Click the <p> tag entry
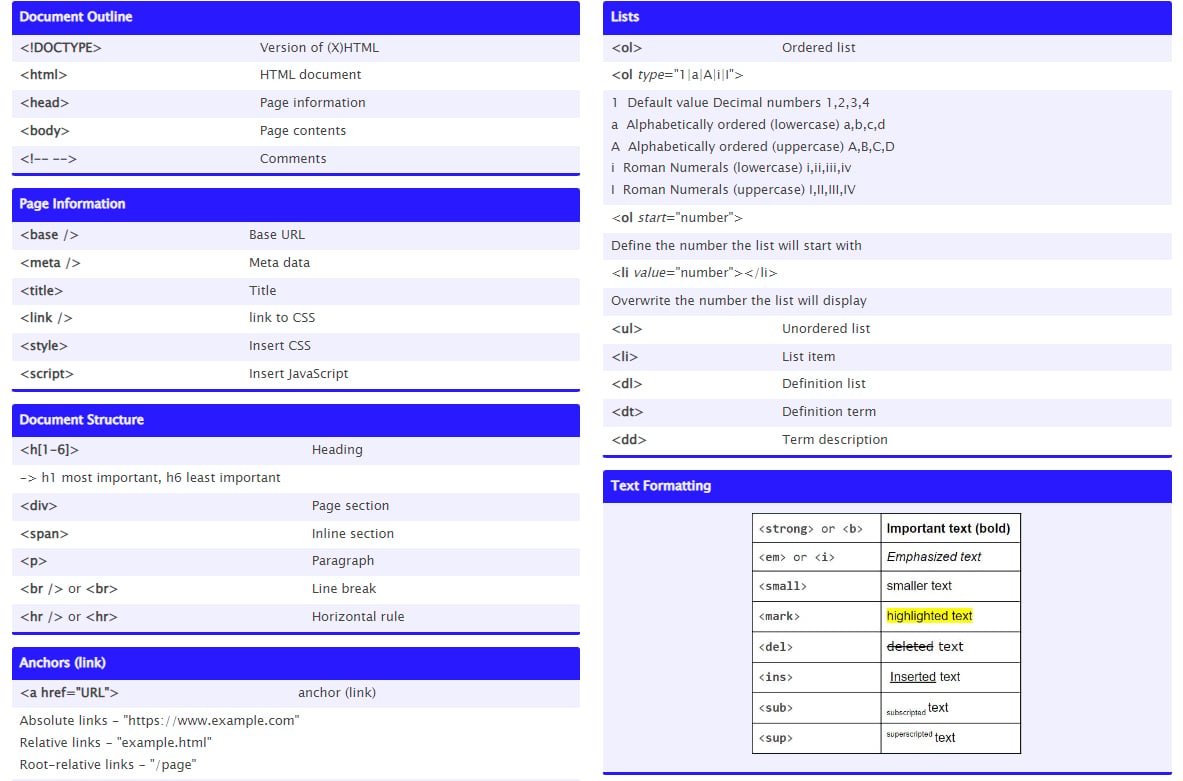The height and width of the screenshot is (781, 1183). 33,561
